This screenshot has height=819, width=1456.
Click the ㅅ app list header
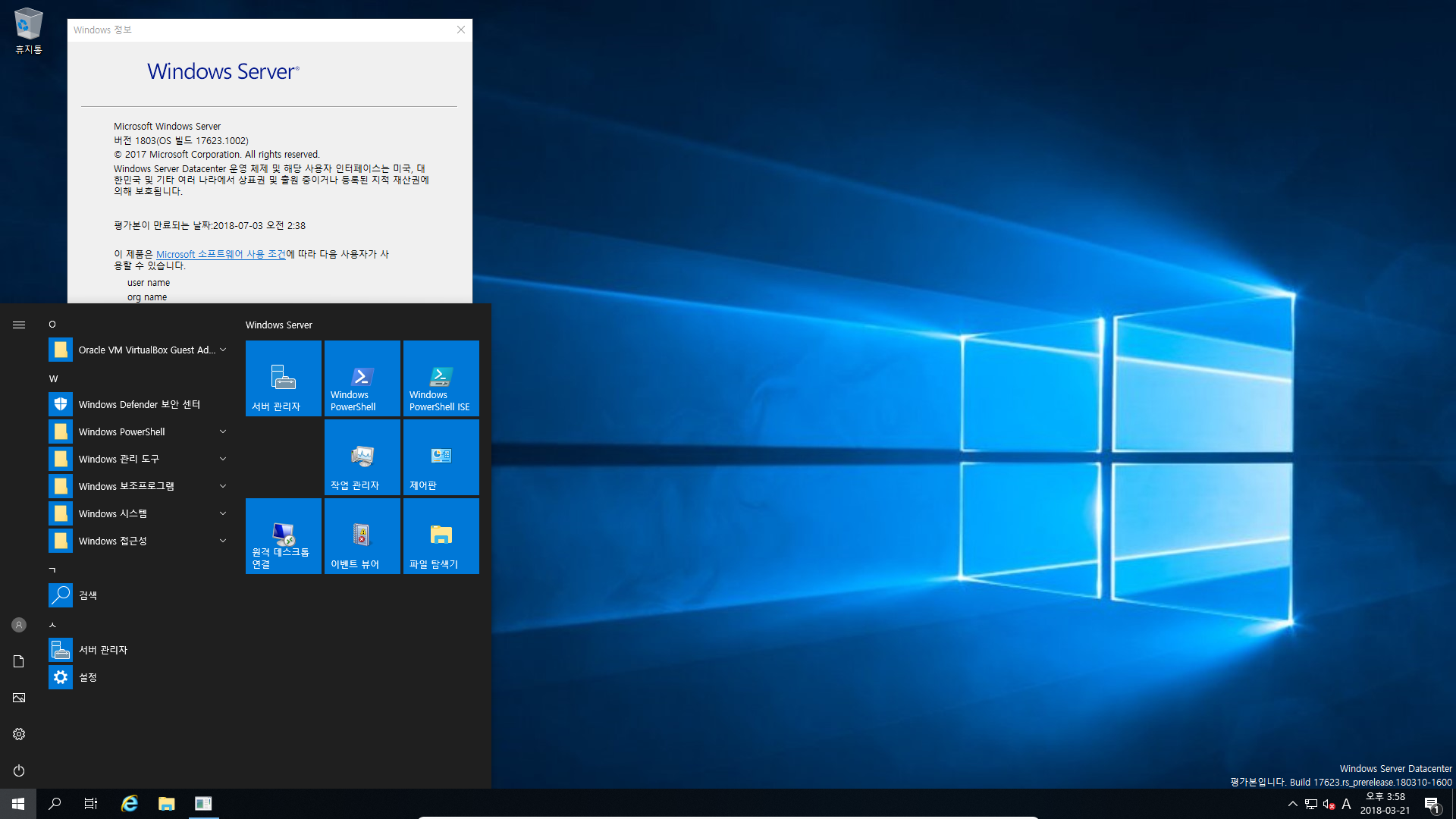tap(52, 624)
